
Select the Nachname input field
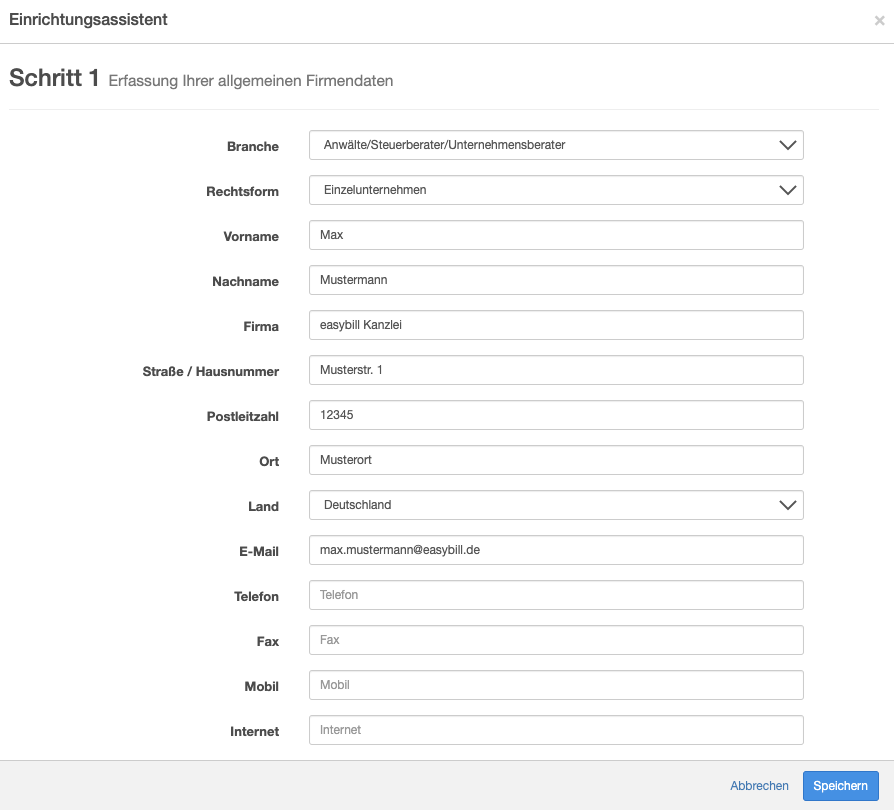click(555, 280)
